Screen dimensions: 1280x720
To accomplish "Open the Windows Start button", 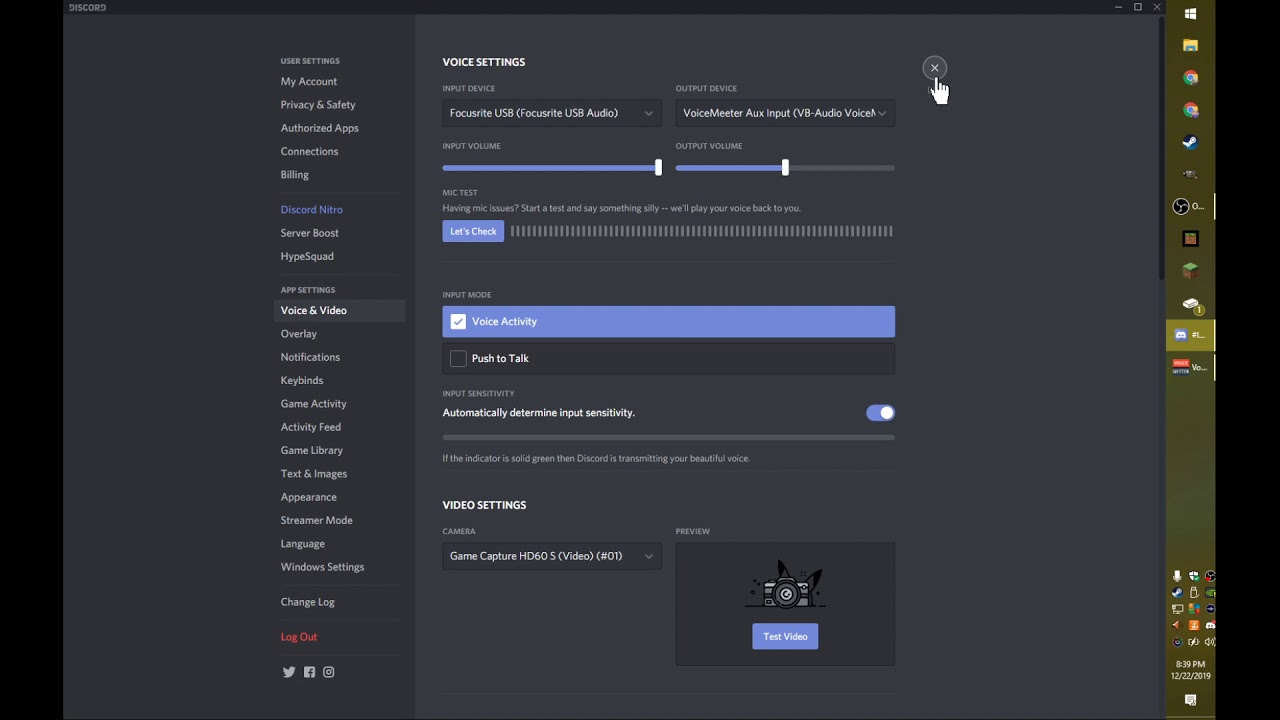I will click(x=1190, y=14).
